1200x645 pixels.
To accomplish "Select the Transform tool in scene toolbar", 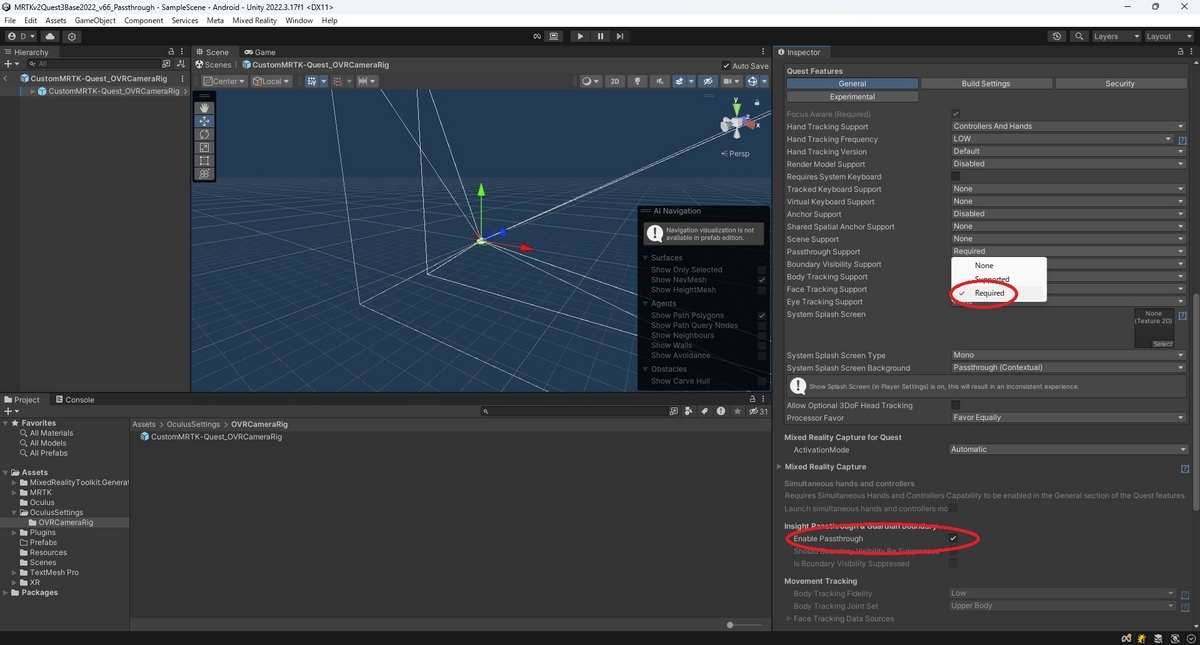I will 204,173.
